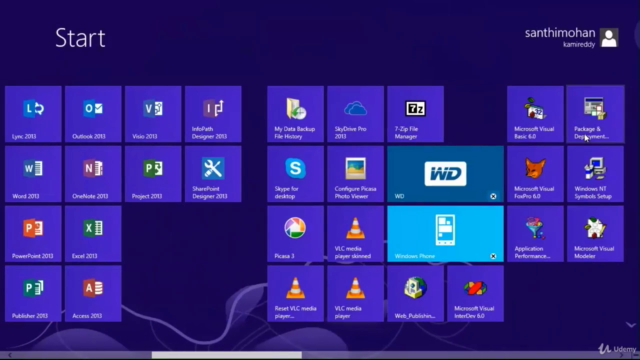Click the small badge on WD tile

pos(493,196)
